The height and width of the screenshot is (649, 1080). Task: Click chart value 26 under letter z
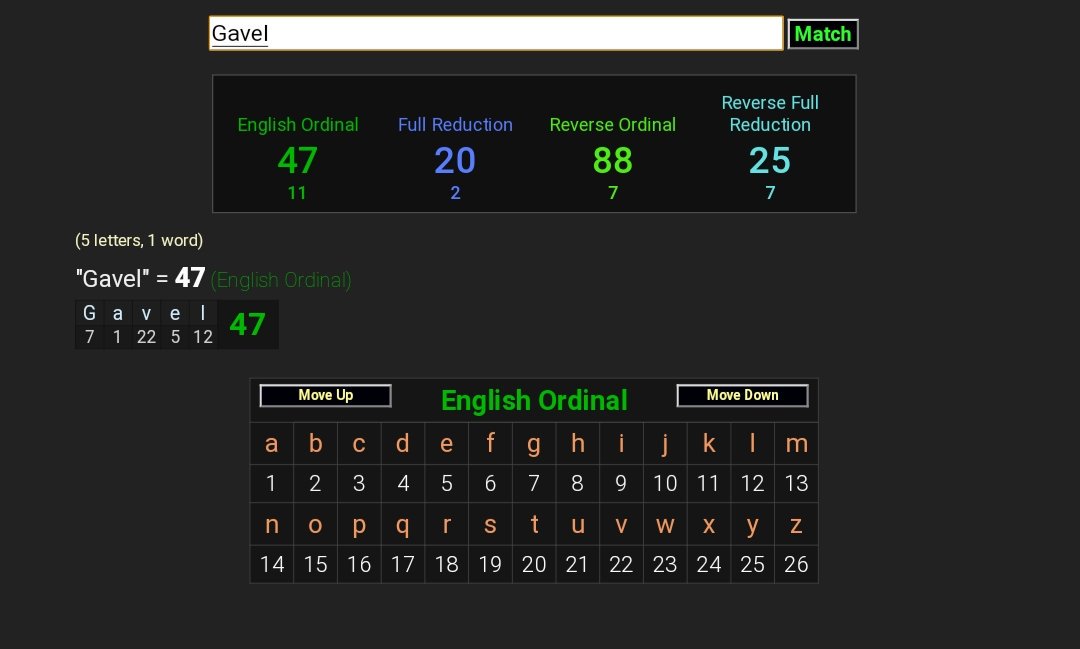pos(796,564)
